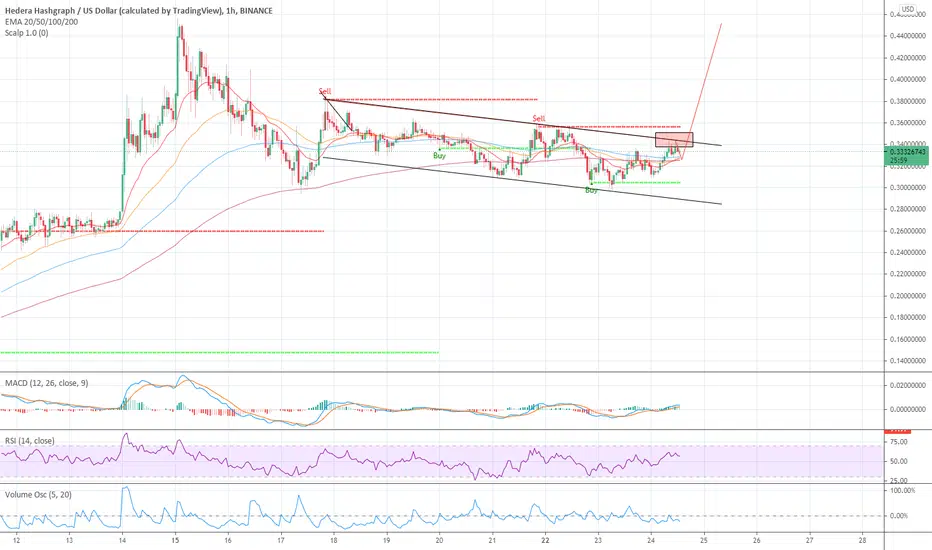The image size is (932, 550).
Task: Click 0.18000000 on the price axis
Action: 908,318
